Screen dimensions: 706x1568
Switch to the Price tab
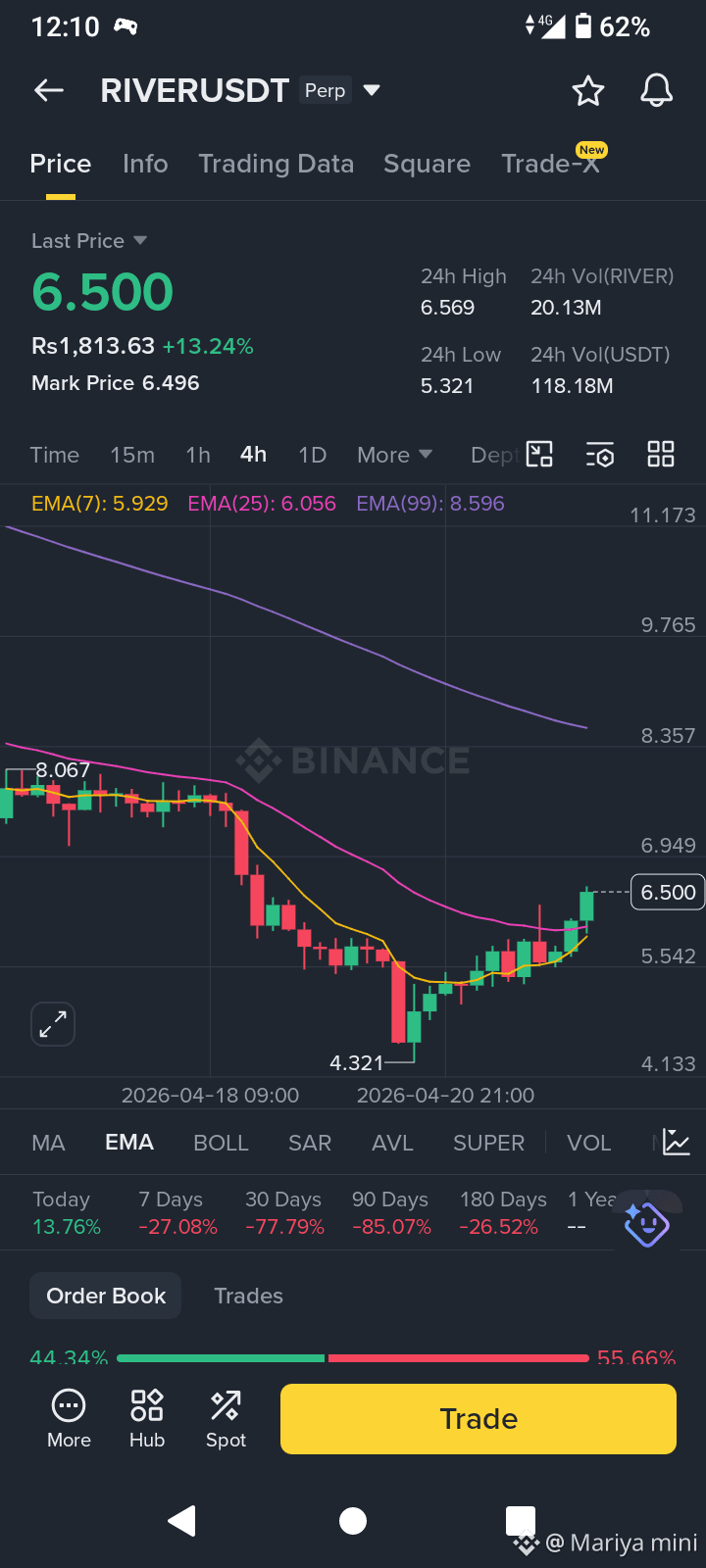61,164
